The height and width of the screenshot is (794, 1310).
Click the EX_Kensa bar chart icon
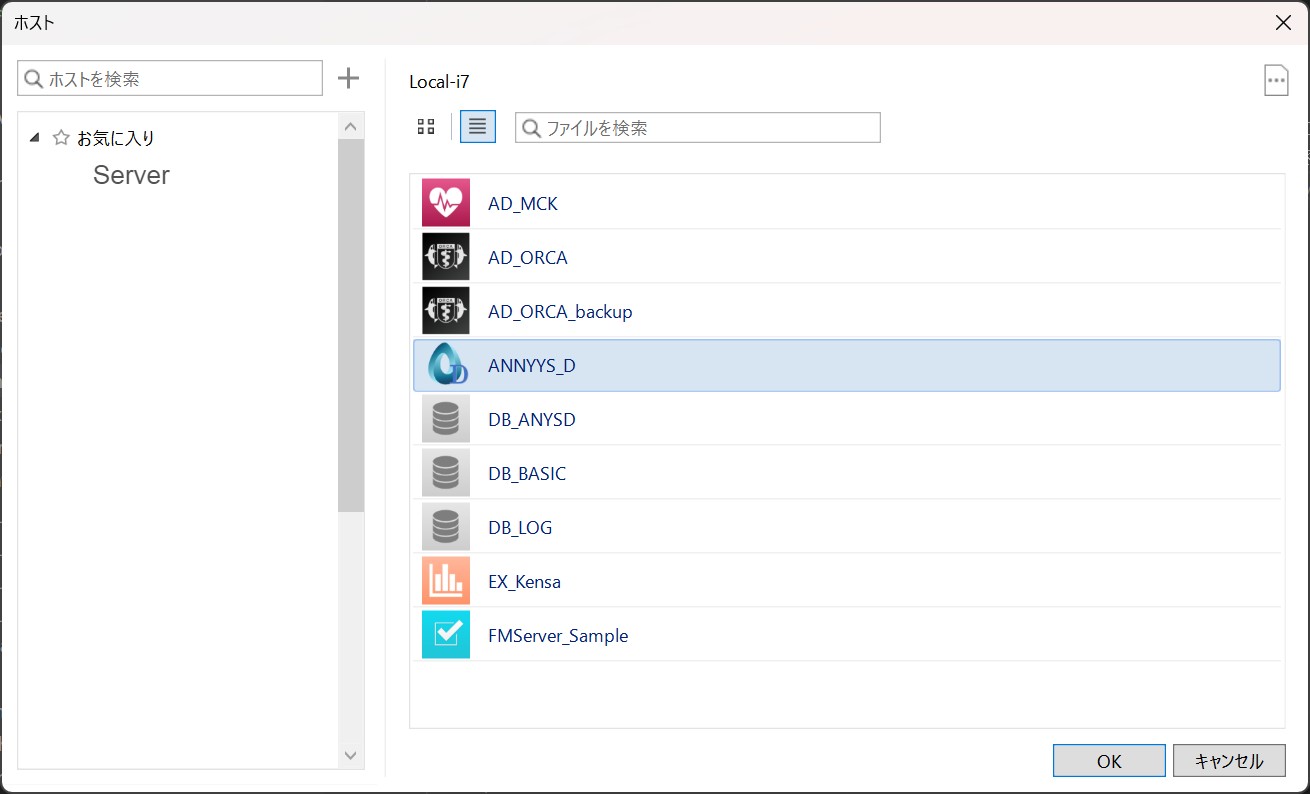[x=446, y=581]
